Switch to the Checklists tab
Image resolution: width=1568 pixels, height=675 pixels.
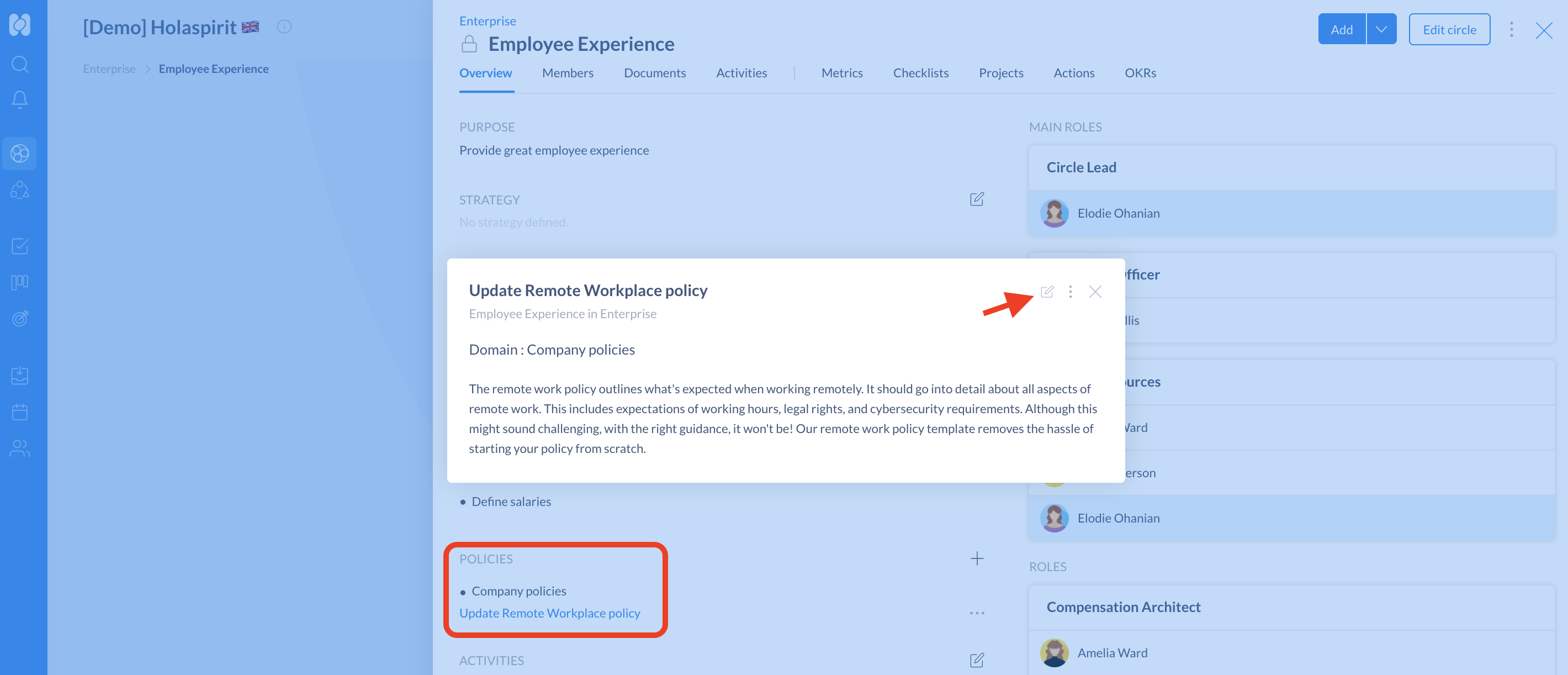point(920,73)
